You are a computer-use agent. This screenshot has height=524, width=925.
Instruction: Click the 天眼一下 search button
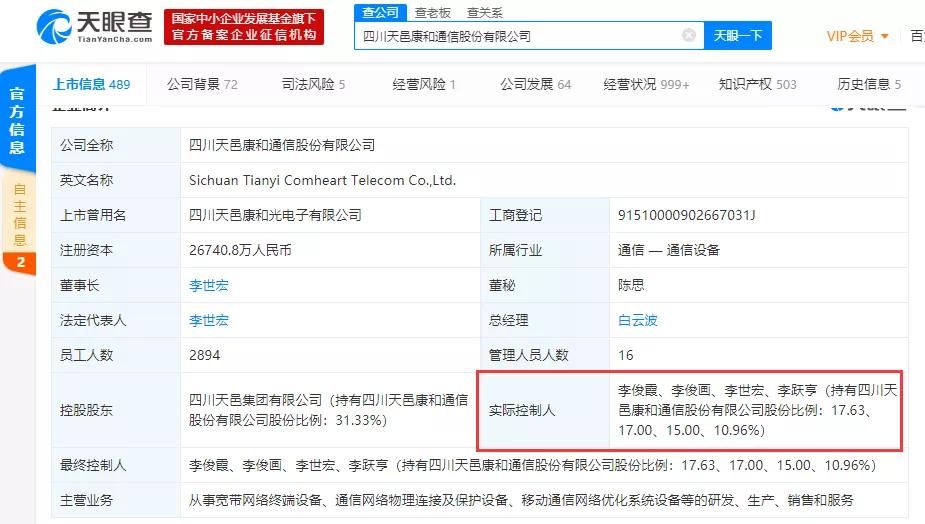(737, 36)
